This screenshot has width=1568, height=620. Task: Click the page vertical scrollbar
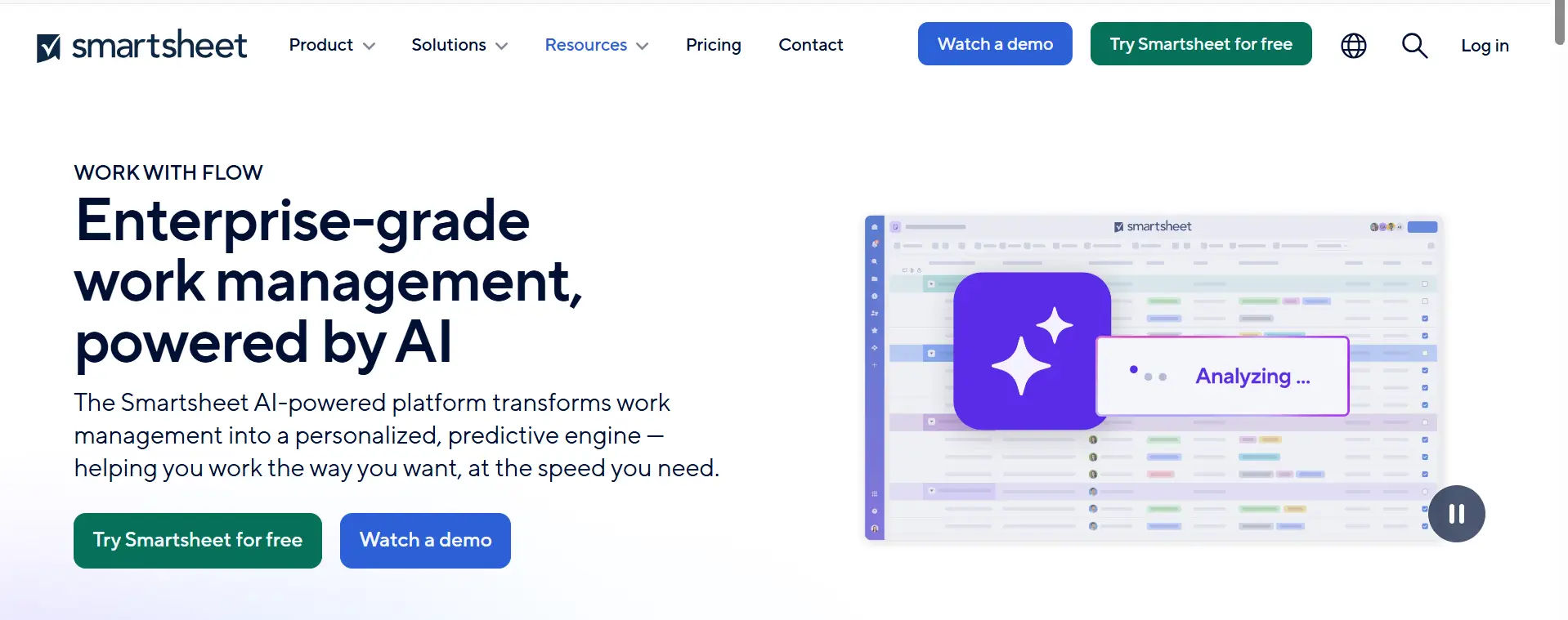(x=1560, y=25)
